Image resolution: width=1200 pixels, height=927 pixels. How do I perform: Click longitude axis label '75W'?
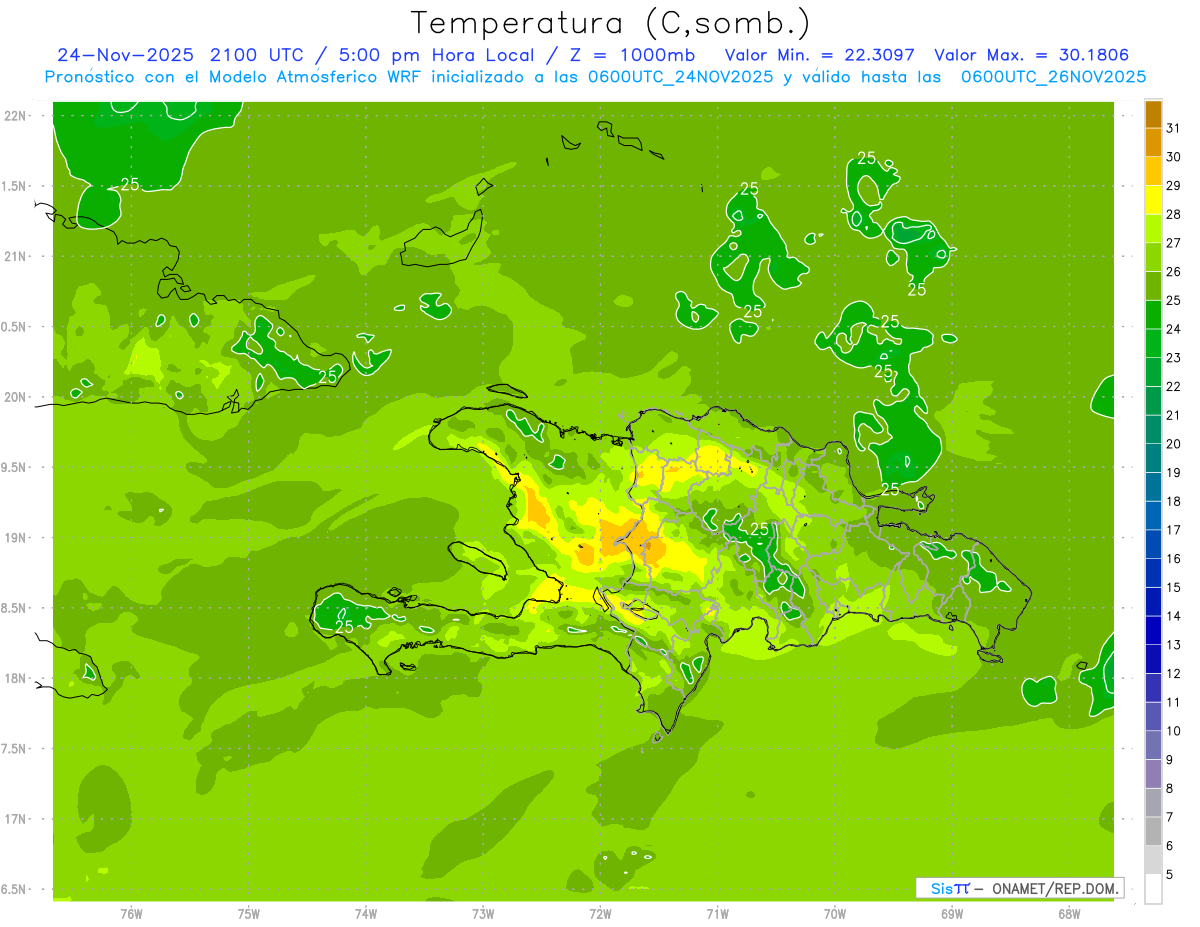tap(248, 914)
